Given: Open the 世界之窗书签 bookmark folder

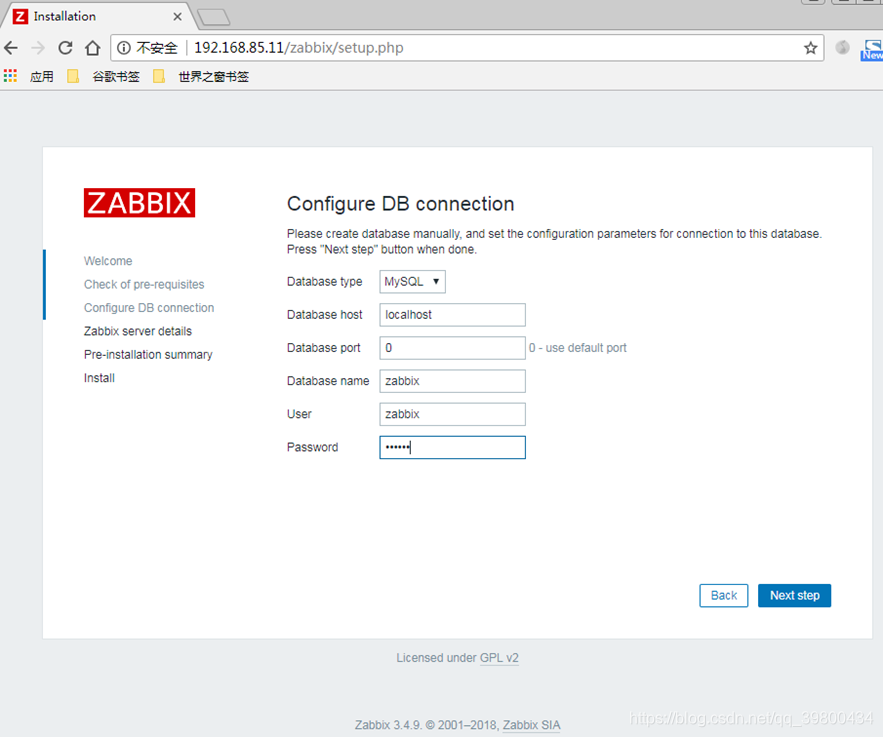Looking at the screenshot, I should [x=201, y=76].
